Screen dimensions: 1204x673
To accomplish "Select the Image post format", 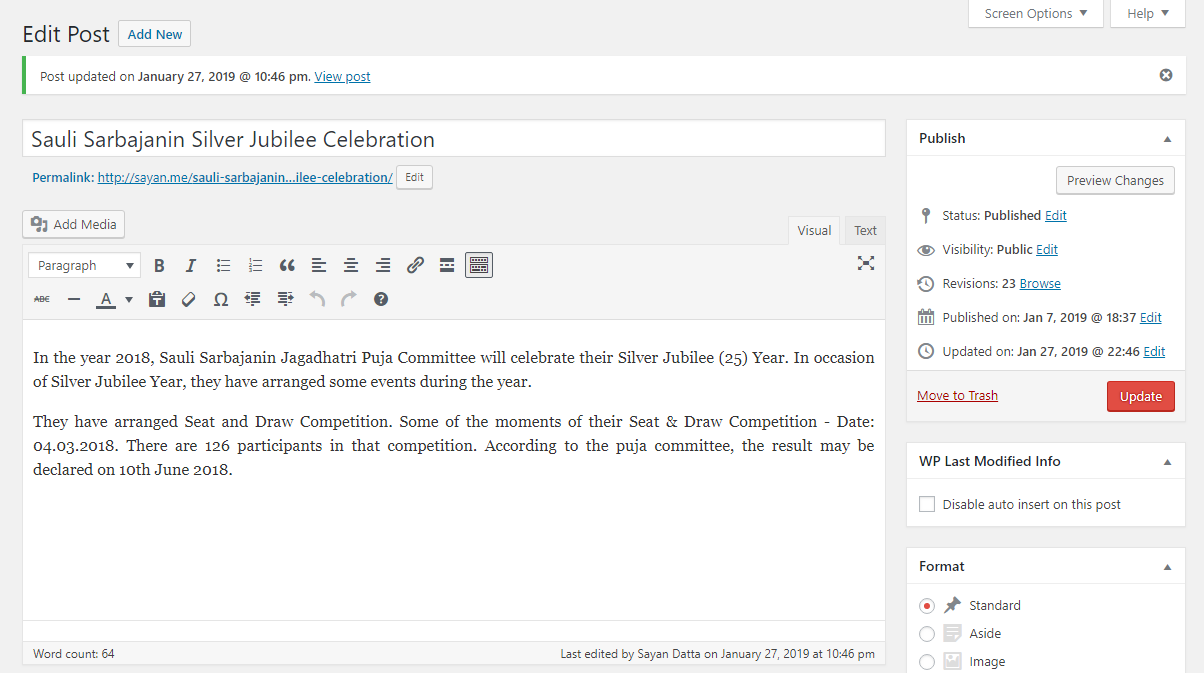I will [927, 661].
